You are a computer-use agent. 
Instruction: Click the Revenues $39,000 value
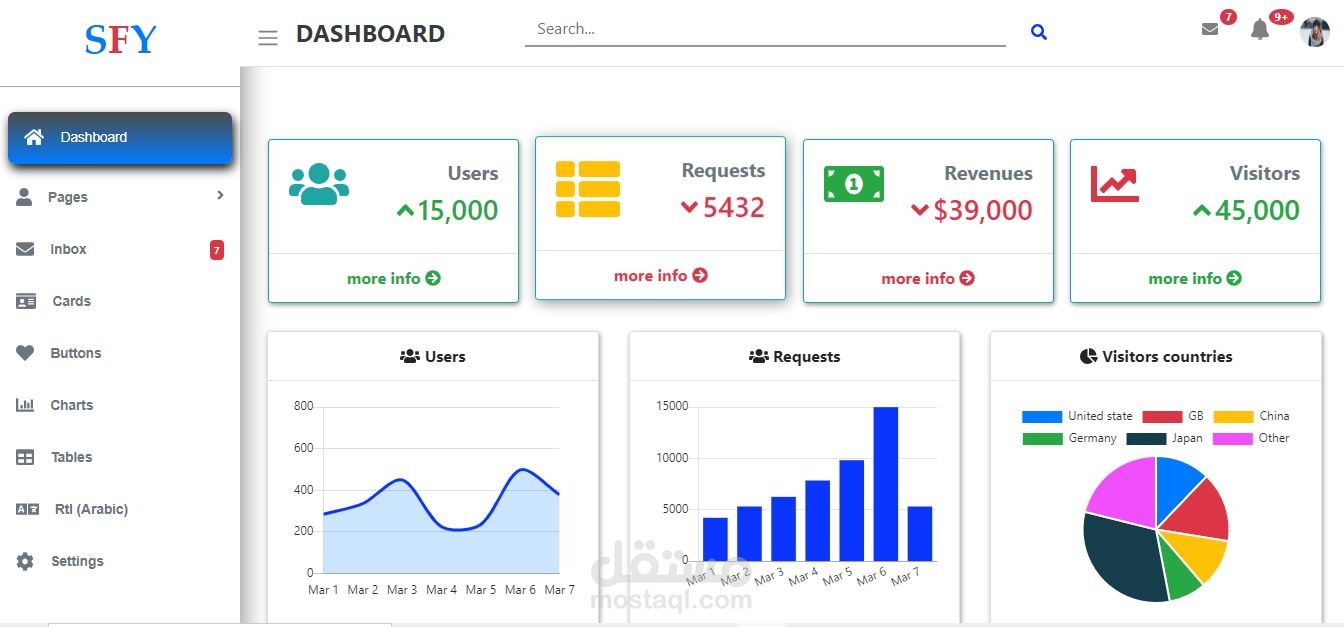click(x=972, y=210)
